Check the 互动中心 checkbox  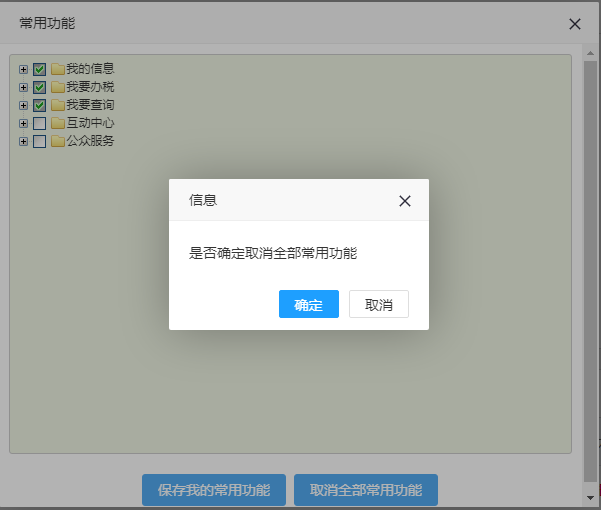point(39,123)
